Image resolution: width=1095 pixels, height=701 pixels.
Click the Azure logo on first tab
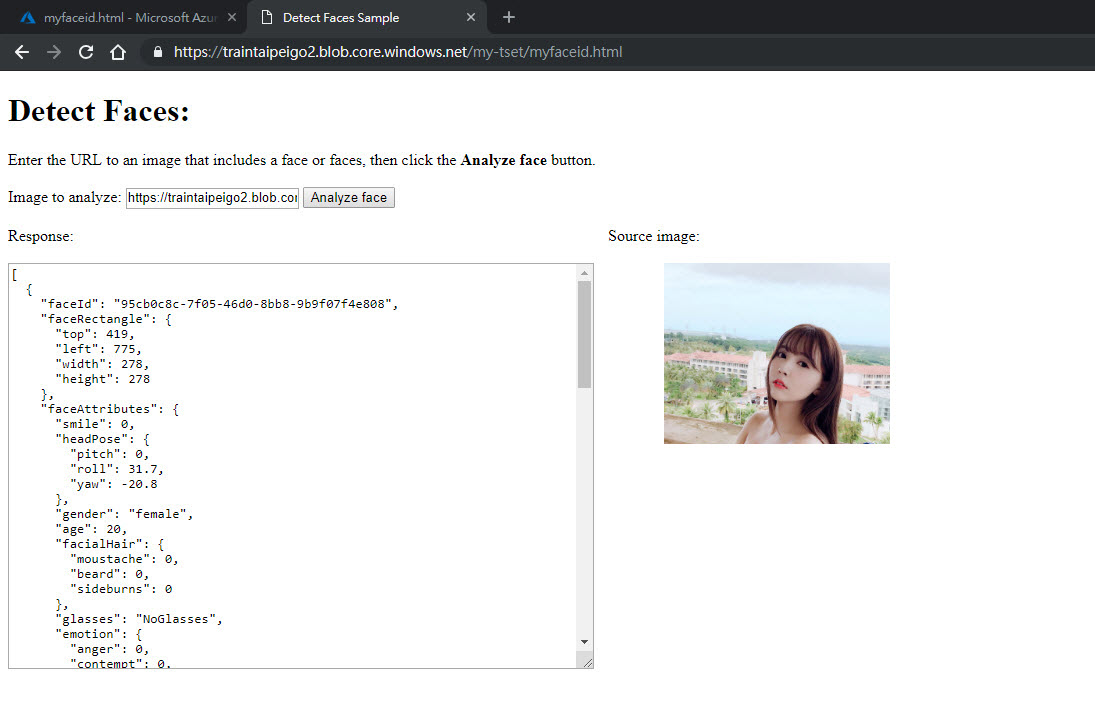click(x=28, y=17)
